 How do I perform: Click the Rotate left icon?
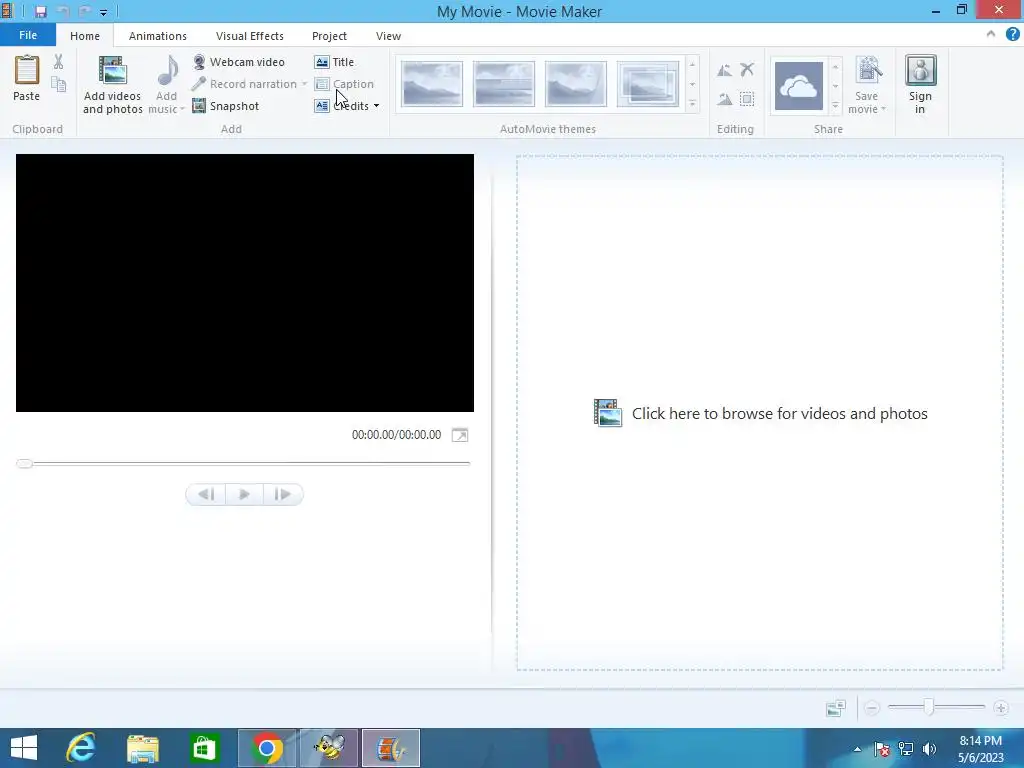(724, 70)
